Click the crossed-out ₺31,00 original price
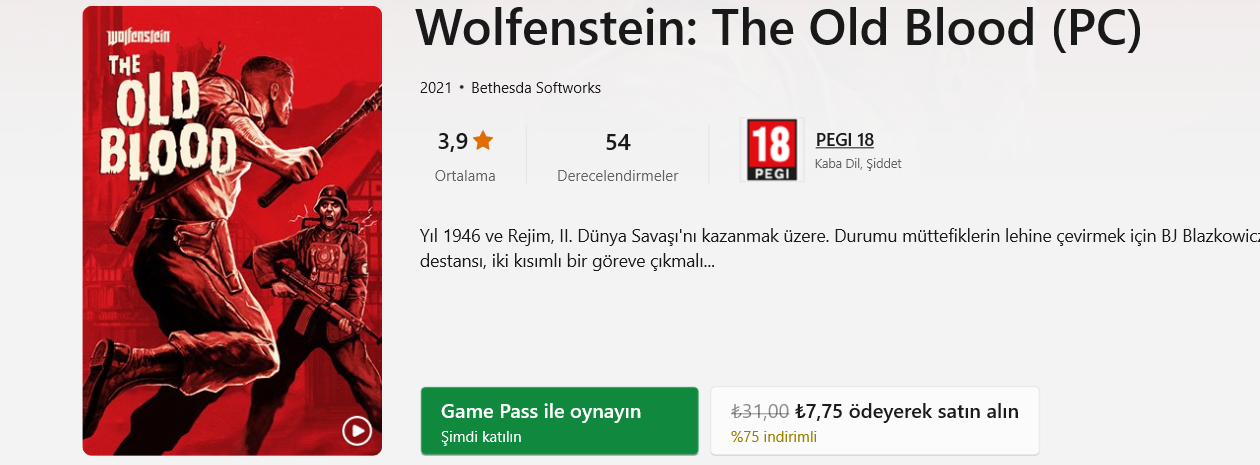 (760, 411)
